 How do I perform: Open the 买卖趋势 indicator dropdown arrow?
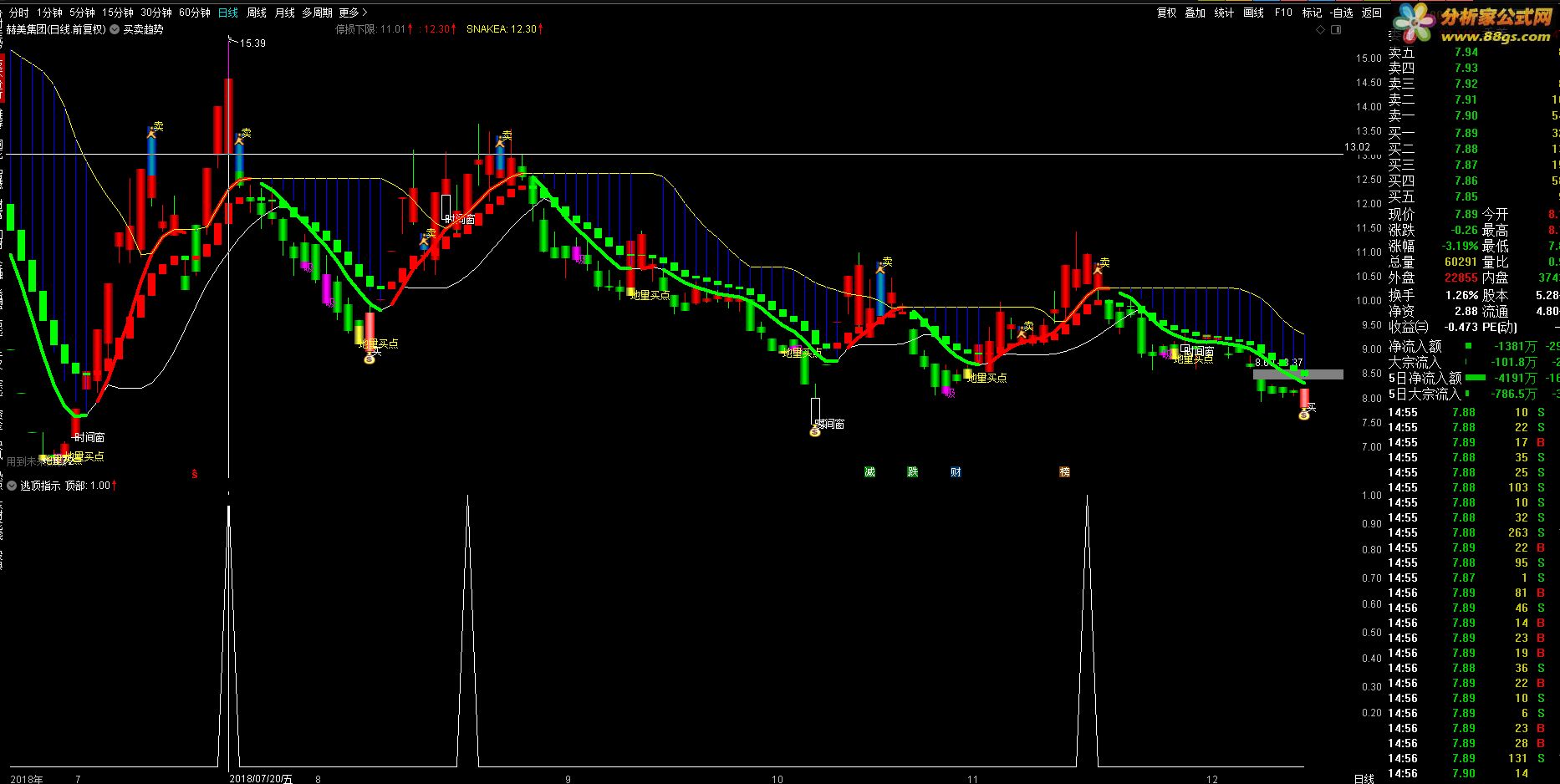(x=115, y=29)
